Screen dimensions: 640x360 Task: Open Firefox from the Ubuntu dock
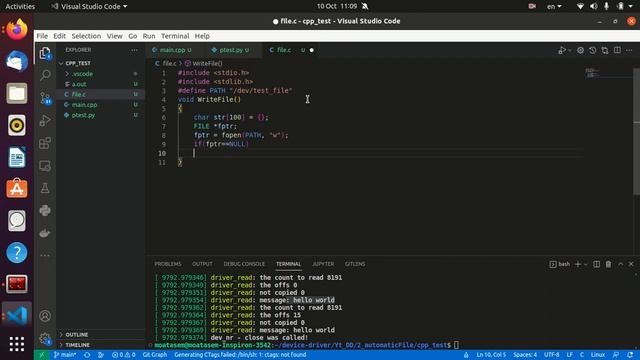[x=17, y=30]
